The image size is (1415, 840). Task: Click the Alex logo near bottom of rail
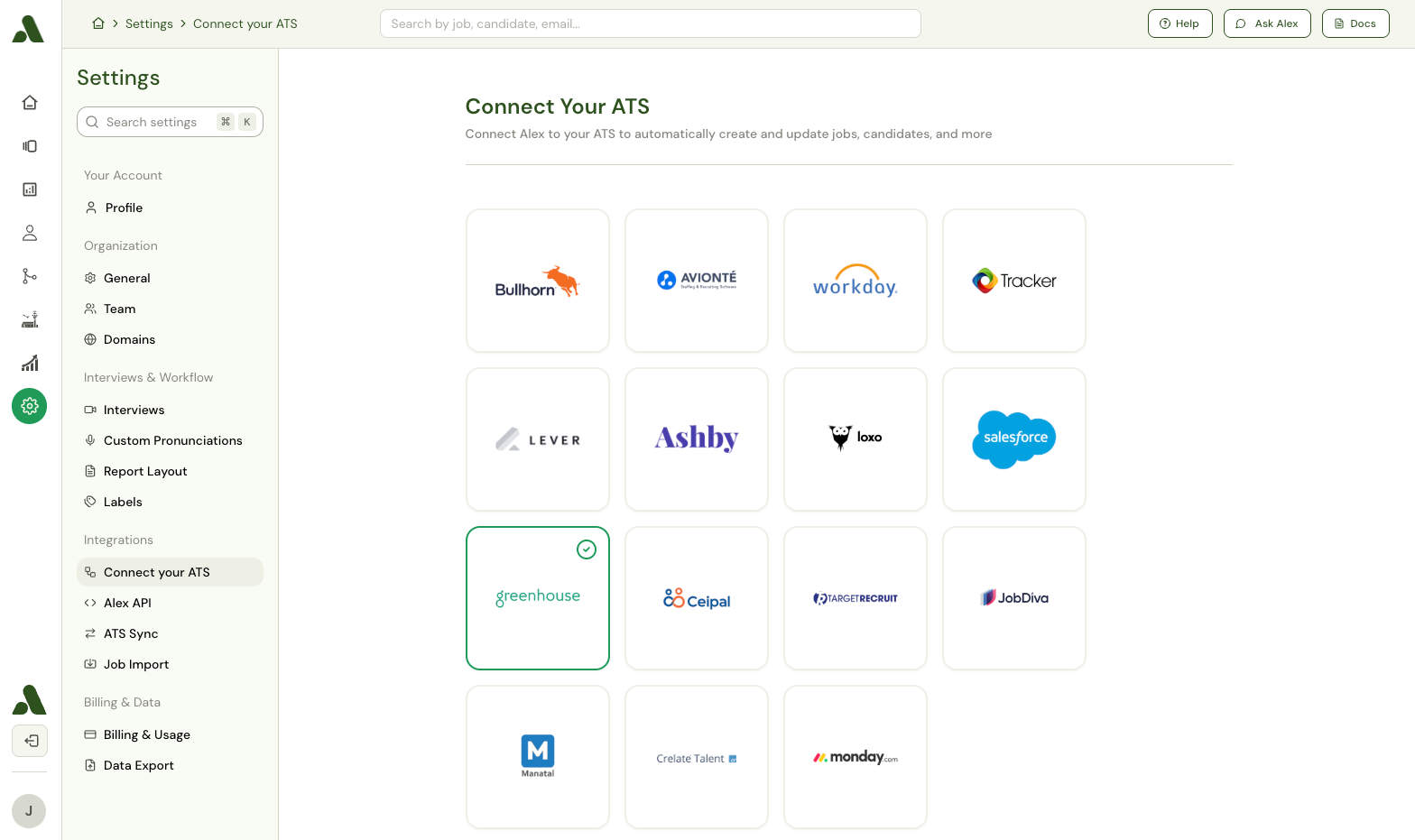point(29,700)
